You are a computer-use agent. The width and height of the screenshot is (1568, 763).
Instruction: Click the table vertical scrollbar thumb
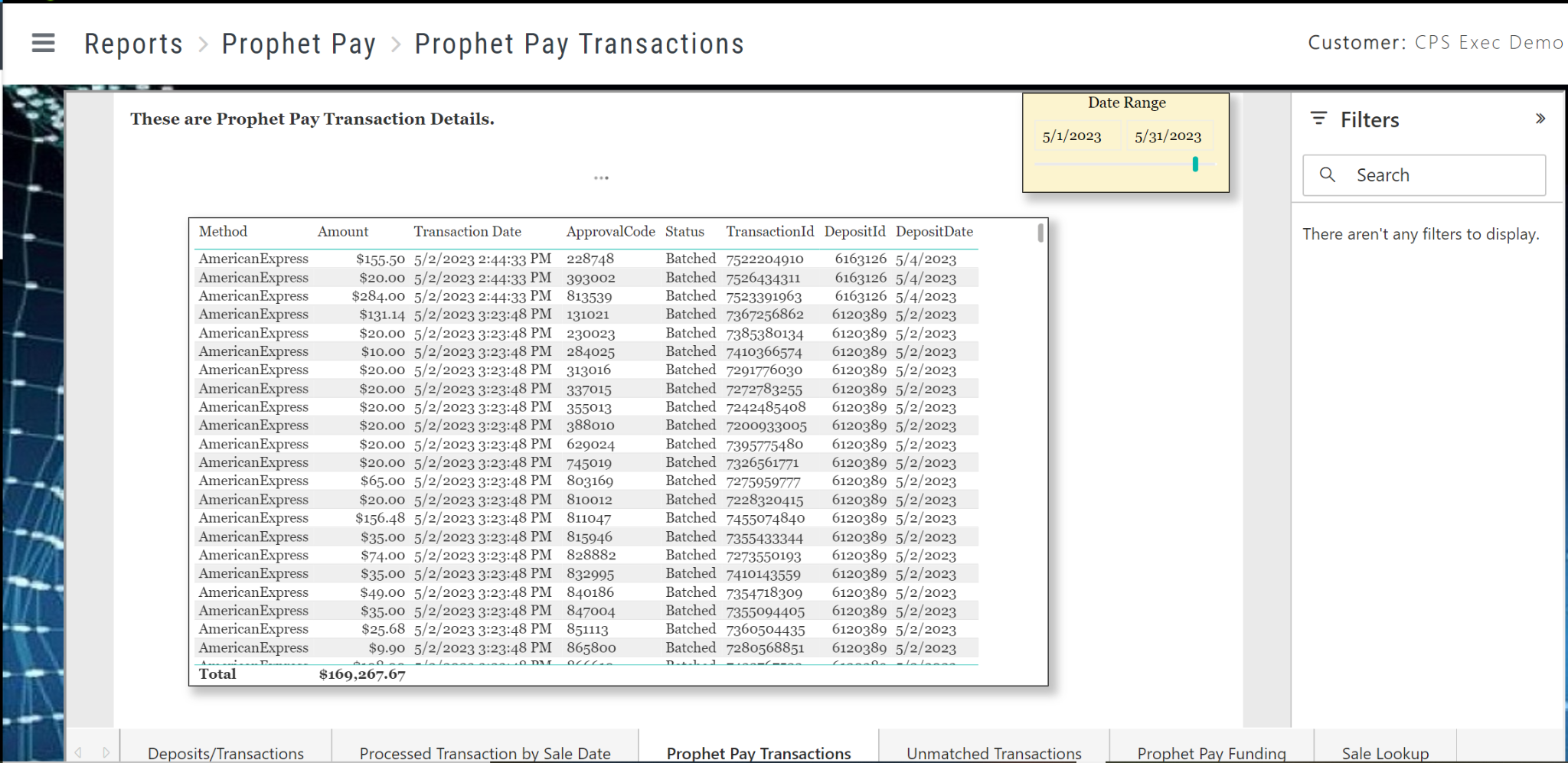pyautogui.click(x=1040, y=233)
